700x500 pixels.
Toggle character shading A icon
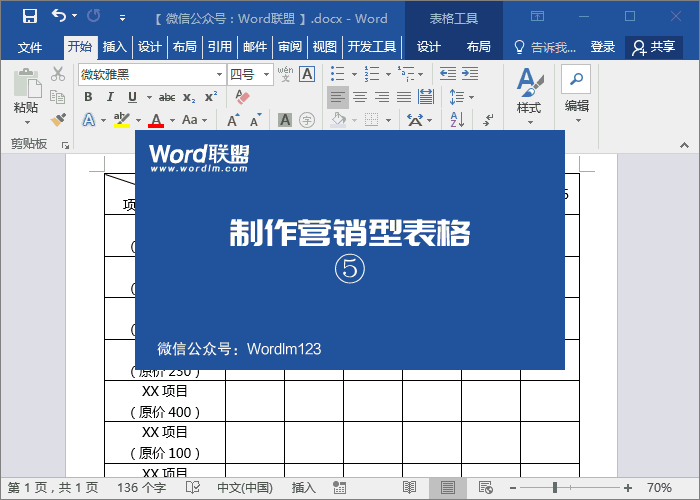tap(285, 120)
